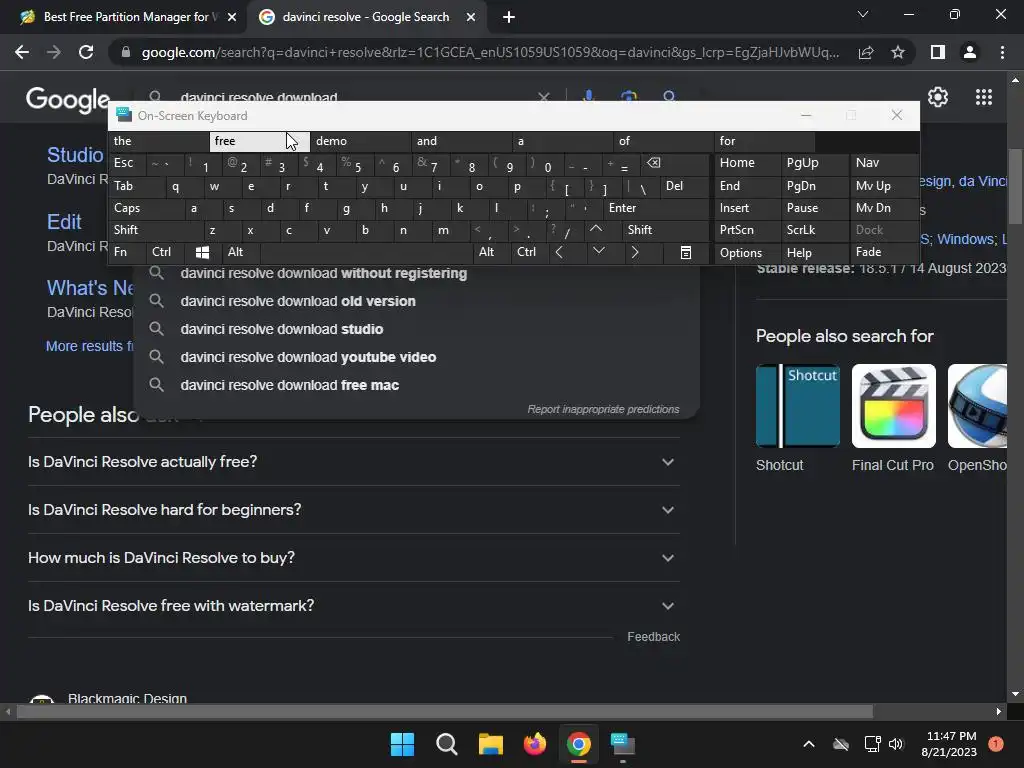Image resolution: width=1024 pixels, height=768 pixels.
Task: Click On-Screen Keyboard taskbar icon
Action: tap(622, 744)
